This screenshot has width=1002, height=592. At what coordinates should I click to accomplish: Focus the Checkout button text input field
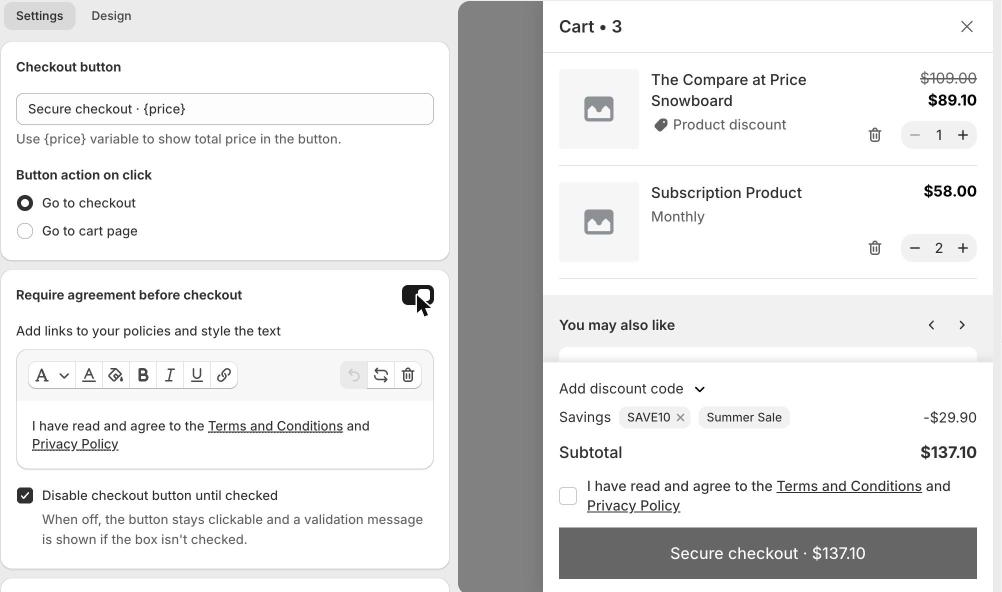pos(225,109)
